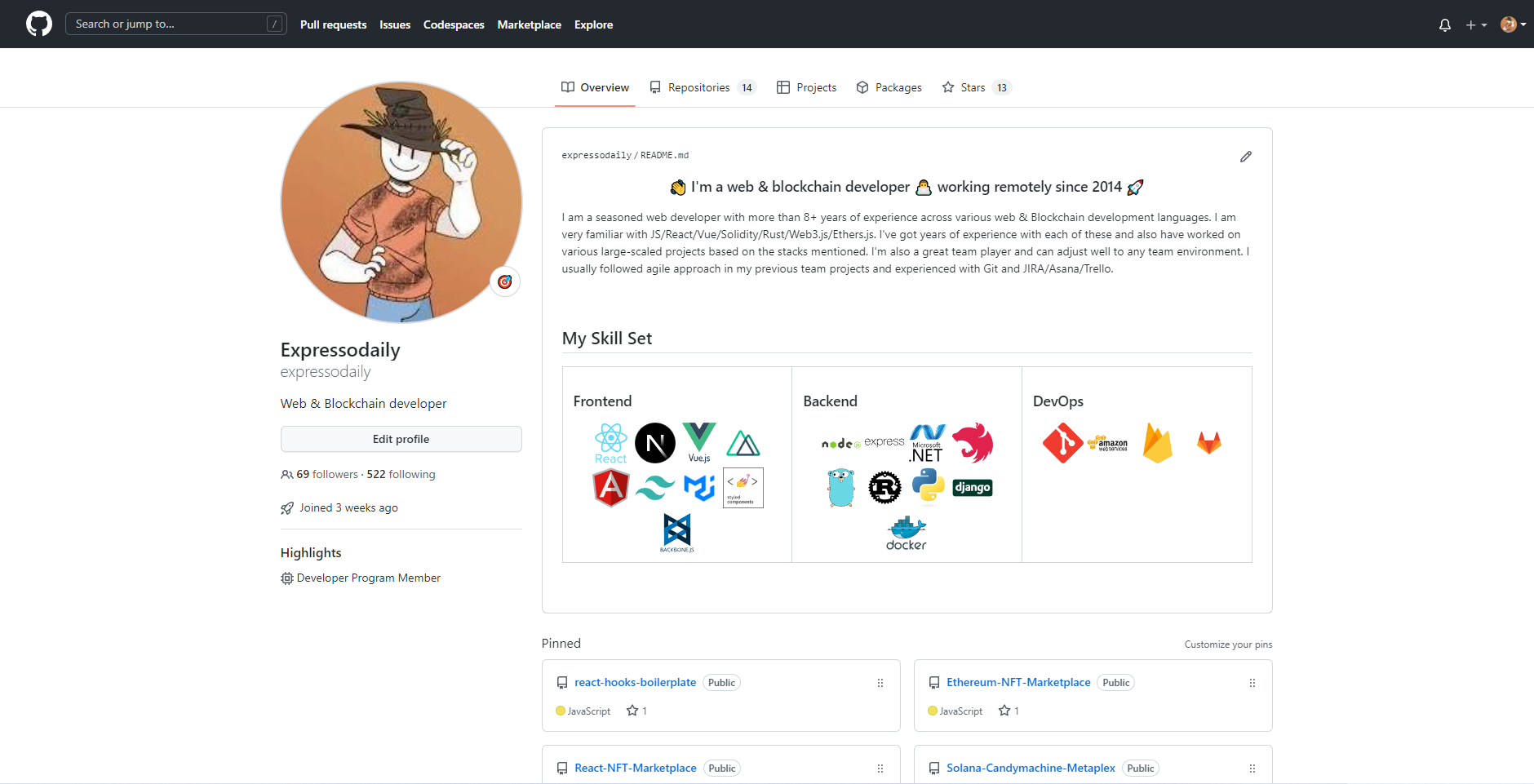Screen dimensions: 1534x784
Task: Click the pencil icon to edit README.md
Action: 1244,156
